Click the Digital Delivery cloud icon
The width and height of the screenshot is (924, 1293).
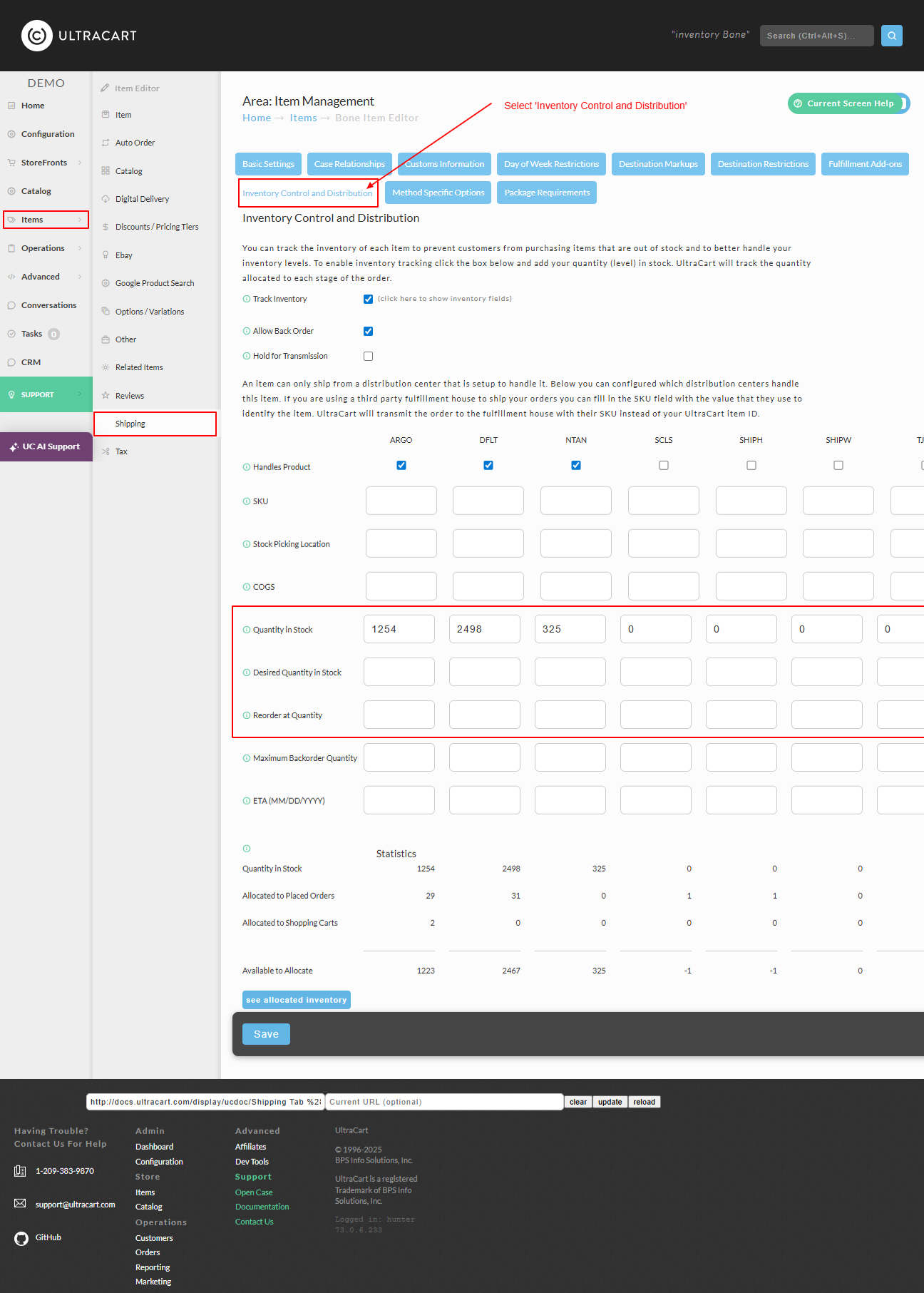click(106, 199)
